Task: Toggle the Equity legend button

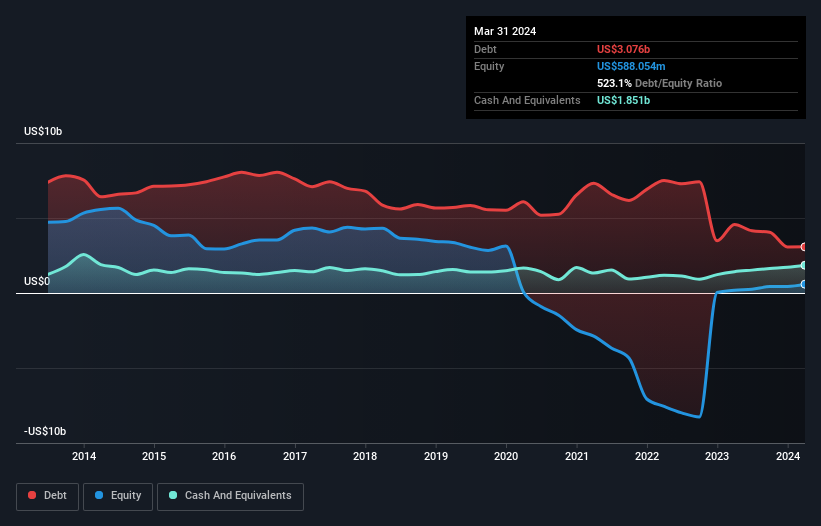Action: click(118, 496)
